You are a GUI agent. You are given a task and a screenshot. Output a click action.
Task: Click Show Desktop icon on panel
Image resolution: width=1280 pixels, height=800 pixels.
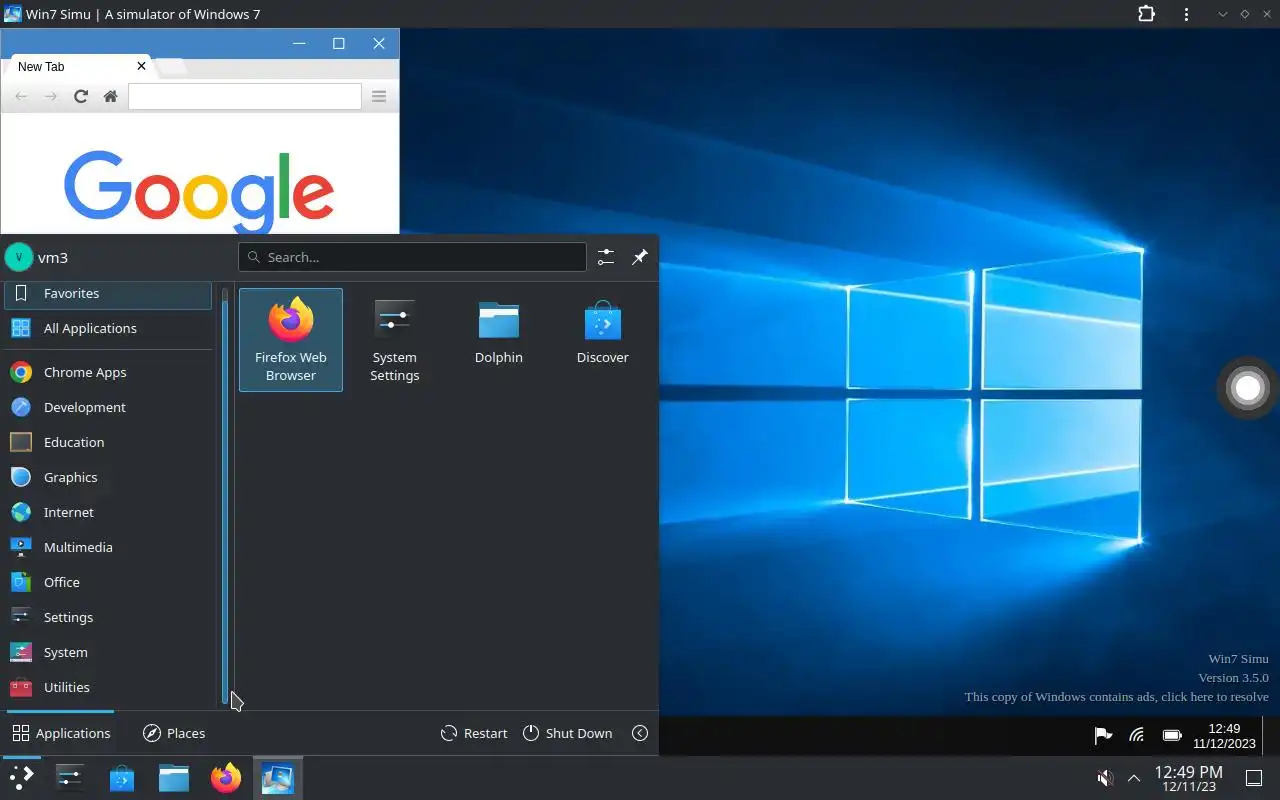1254,778
